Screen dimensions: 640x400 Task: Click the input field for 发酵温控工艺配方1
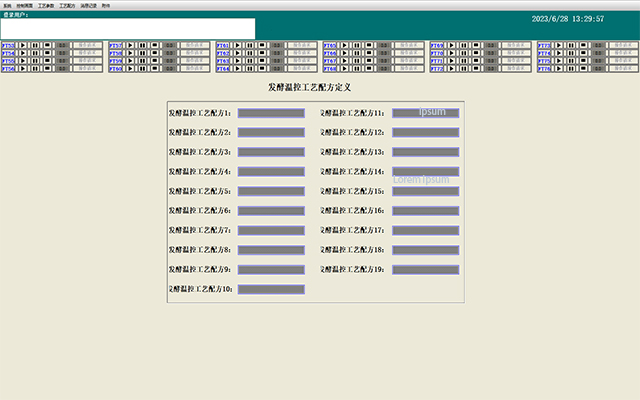(x=271, y=113)
